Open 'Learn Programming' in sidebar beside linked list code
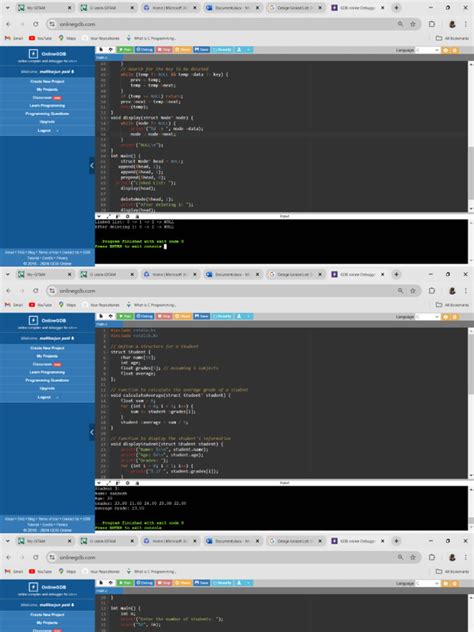Image resolution: width=474 pixels, height=632 pixels. 47,106
